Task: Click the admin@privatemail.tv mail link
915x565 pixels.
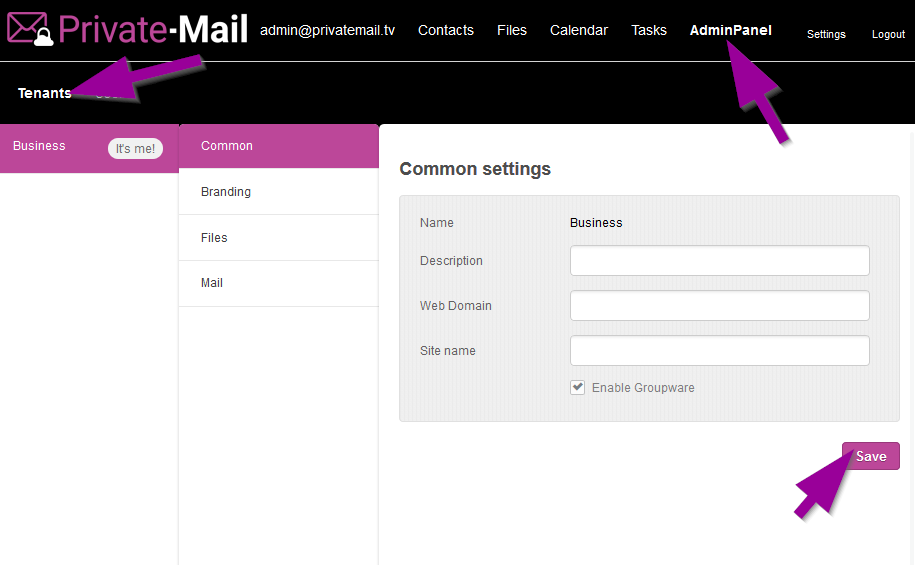Action: [x=327, y=30]
